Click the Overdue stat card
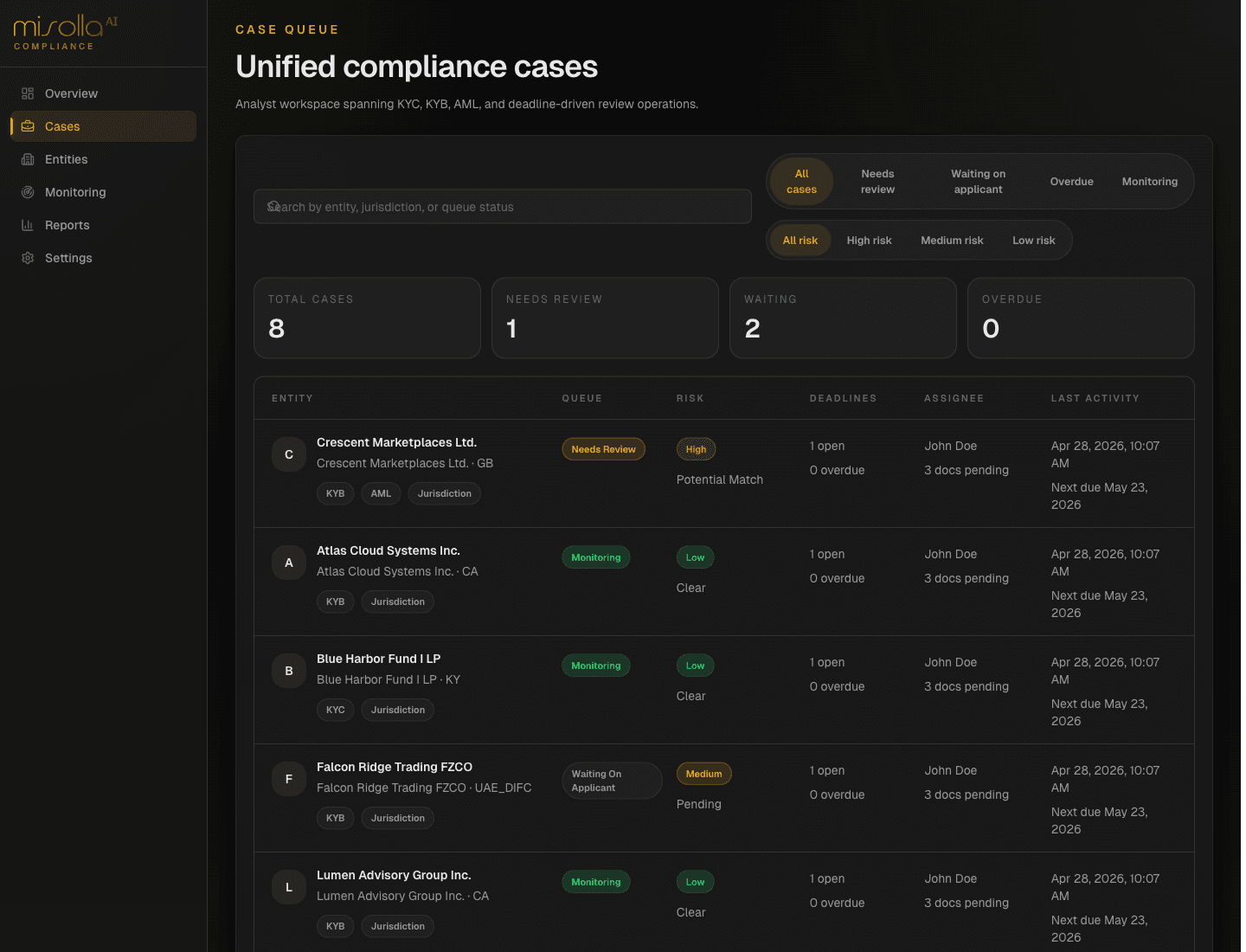 point(1081,318)
